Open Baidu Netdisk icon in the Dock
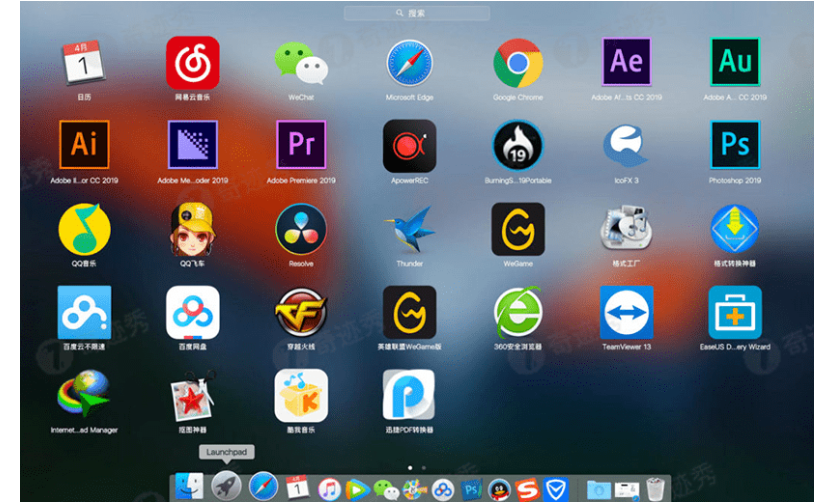The width and height of the screenshot is (822, 504). 443,490
